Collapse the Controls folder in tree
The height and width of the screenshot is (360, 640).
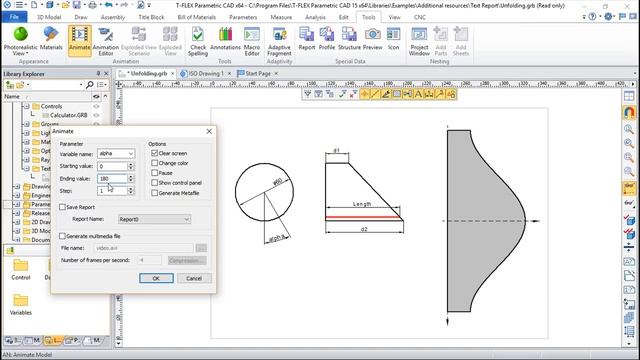tap(27, 106)
